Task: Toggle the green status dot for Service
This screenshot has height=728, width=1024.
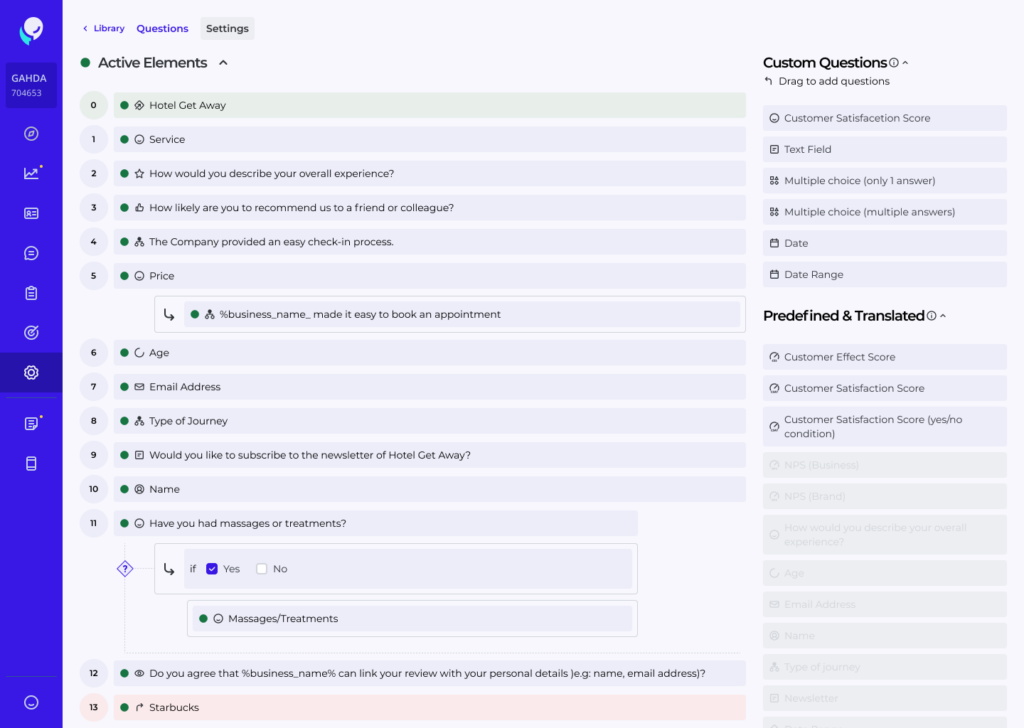Action: pos(124,140)
